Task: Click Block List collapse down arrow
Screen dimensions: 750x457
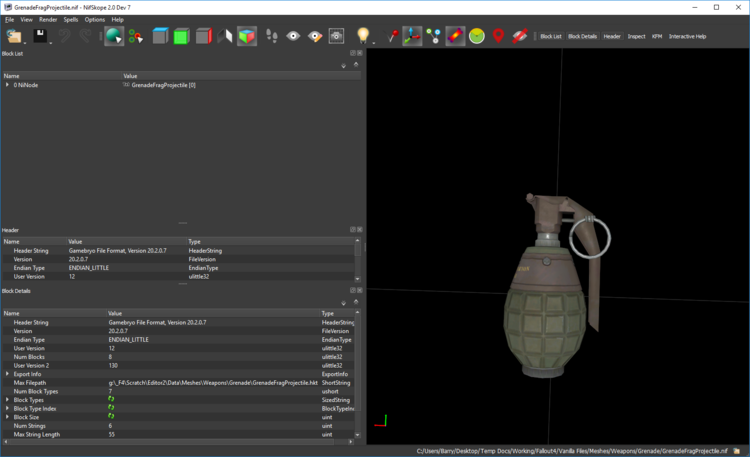Action: coord(343,66)
